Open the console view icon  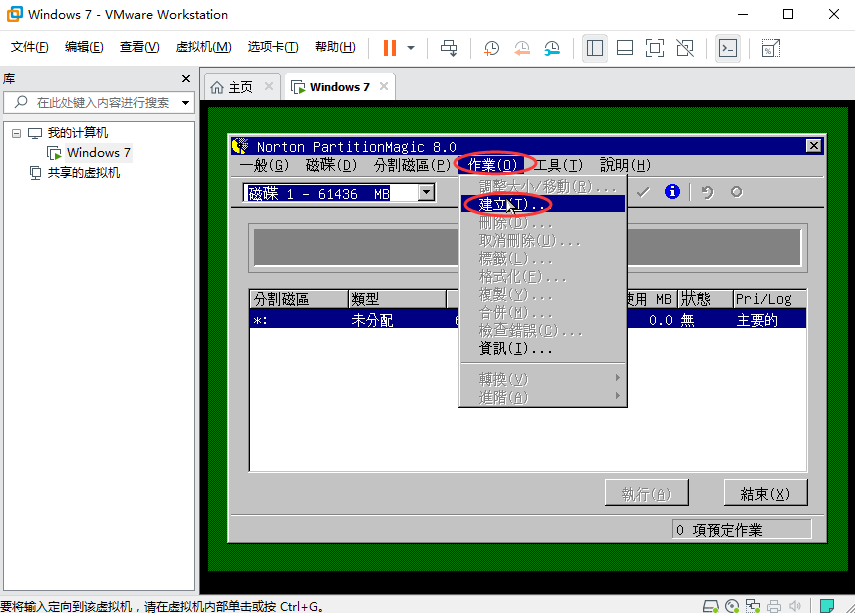[x=728, y=48]
